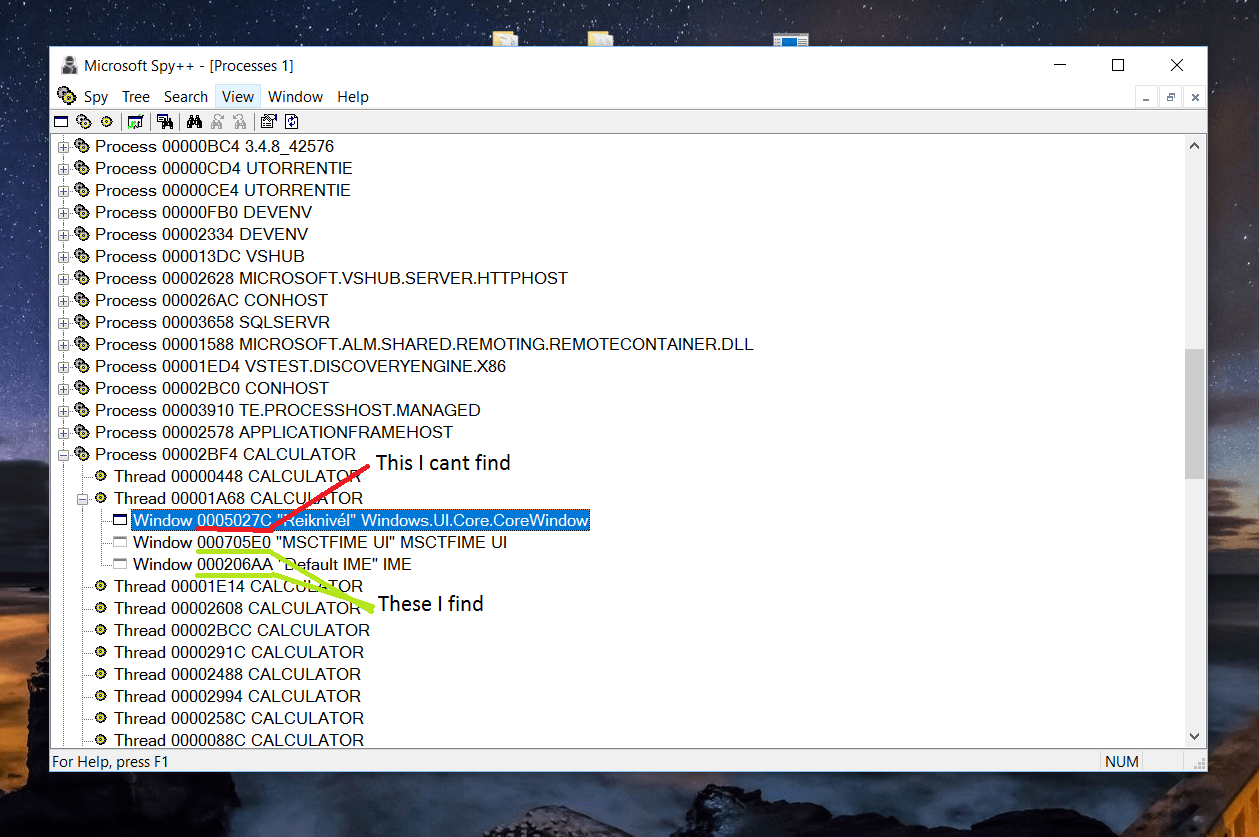Select Process 00001588 MICROSOFT.ALM.SHARED.REMOTING.REMOTECONTAINER.DLL row
The width and height of the screenshot is (1259, 837).
pyautogui.click(x=424, y=344)
